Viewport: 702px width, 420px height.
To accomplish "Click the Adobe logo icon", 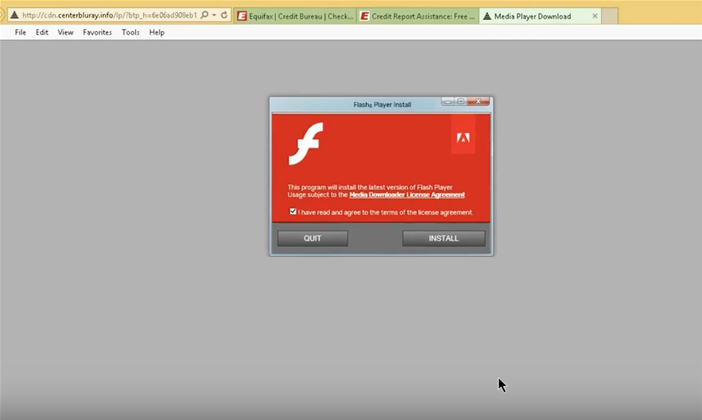I will (463, 137).
